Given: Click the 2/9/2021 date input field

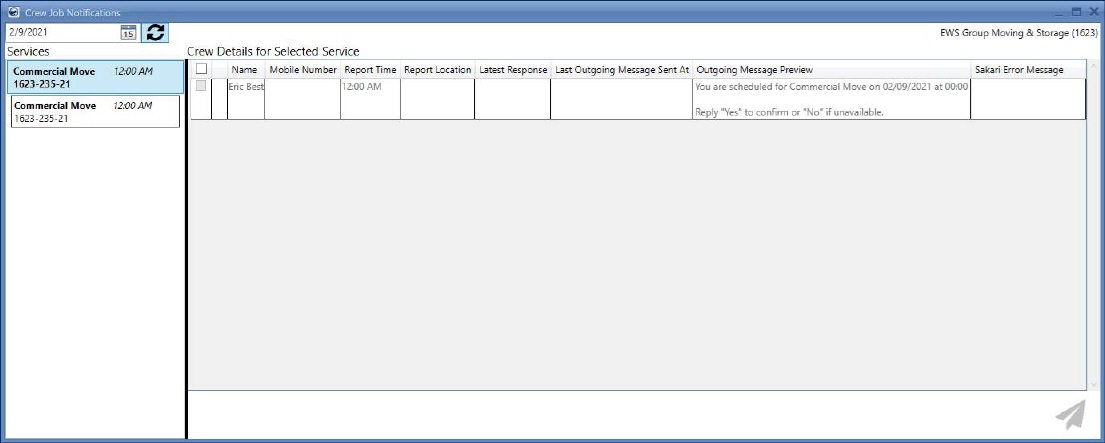Looking at the screenshot, I should [60, 32].
